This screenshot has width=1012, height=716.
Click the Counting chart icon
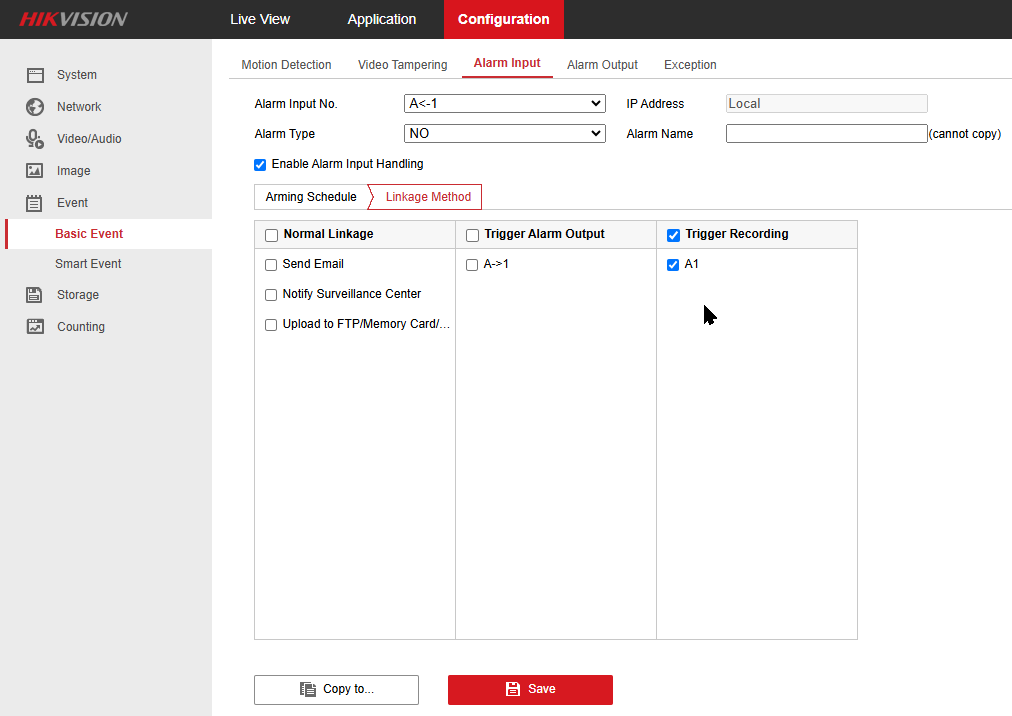[x=35, y=327]
